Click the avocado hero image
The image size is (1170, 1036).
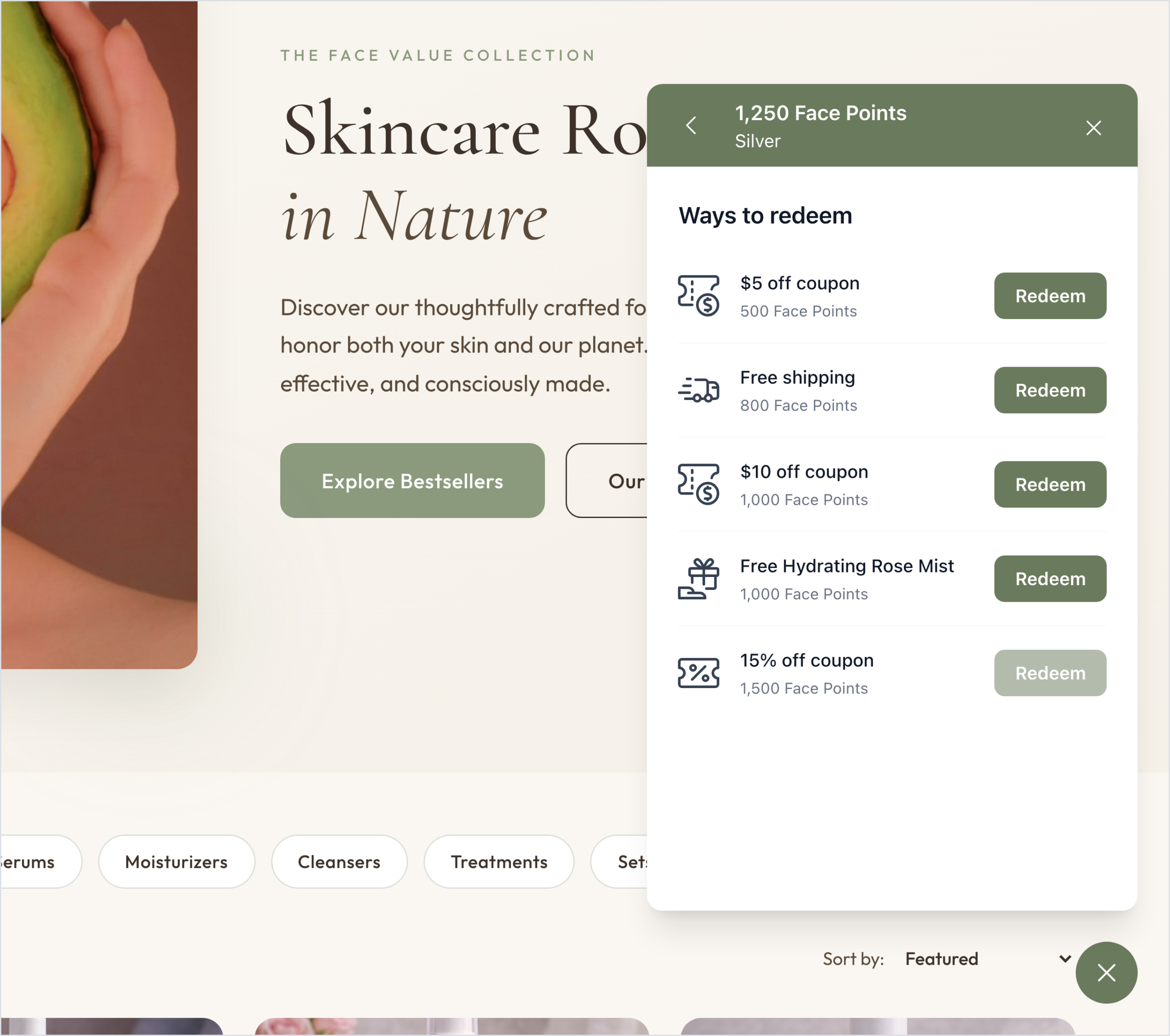coord(99,335)
